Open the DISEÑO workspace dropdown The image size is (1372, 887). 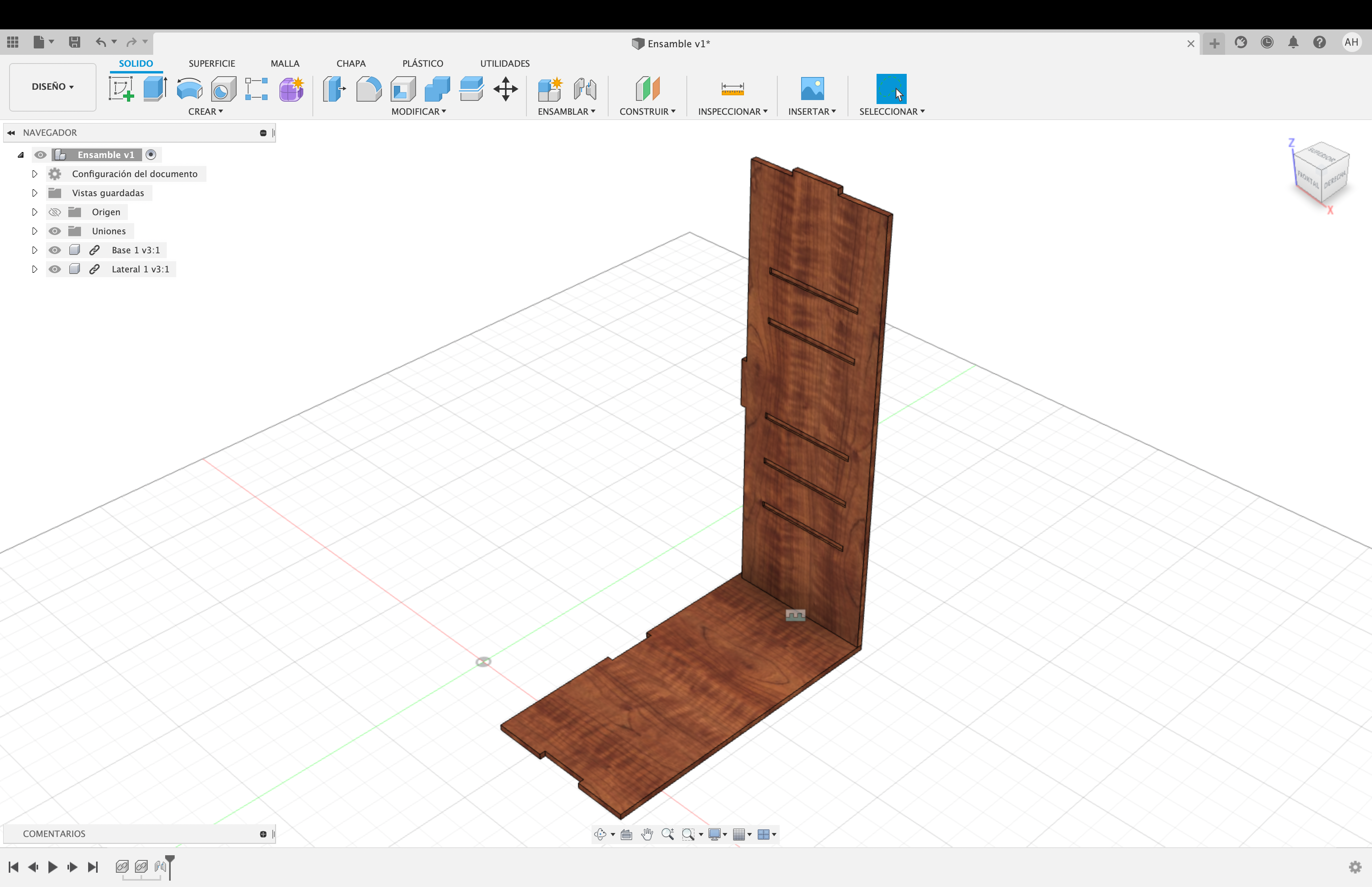coord(52,87)
